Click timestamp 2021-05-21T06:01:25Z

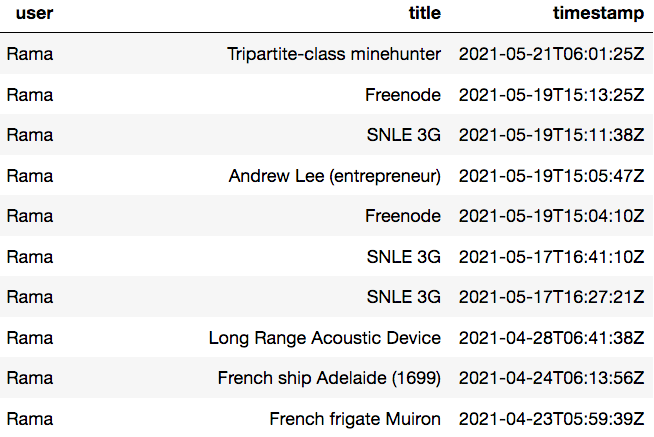point(551,54)
